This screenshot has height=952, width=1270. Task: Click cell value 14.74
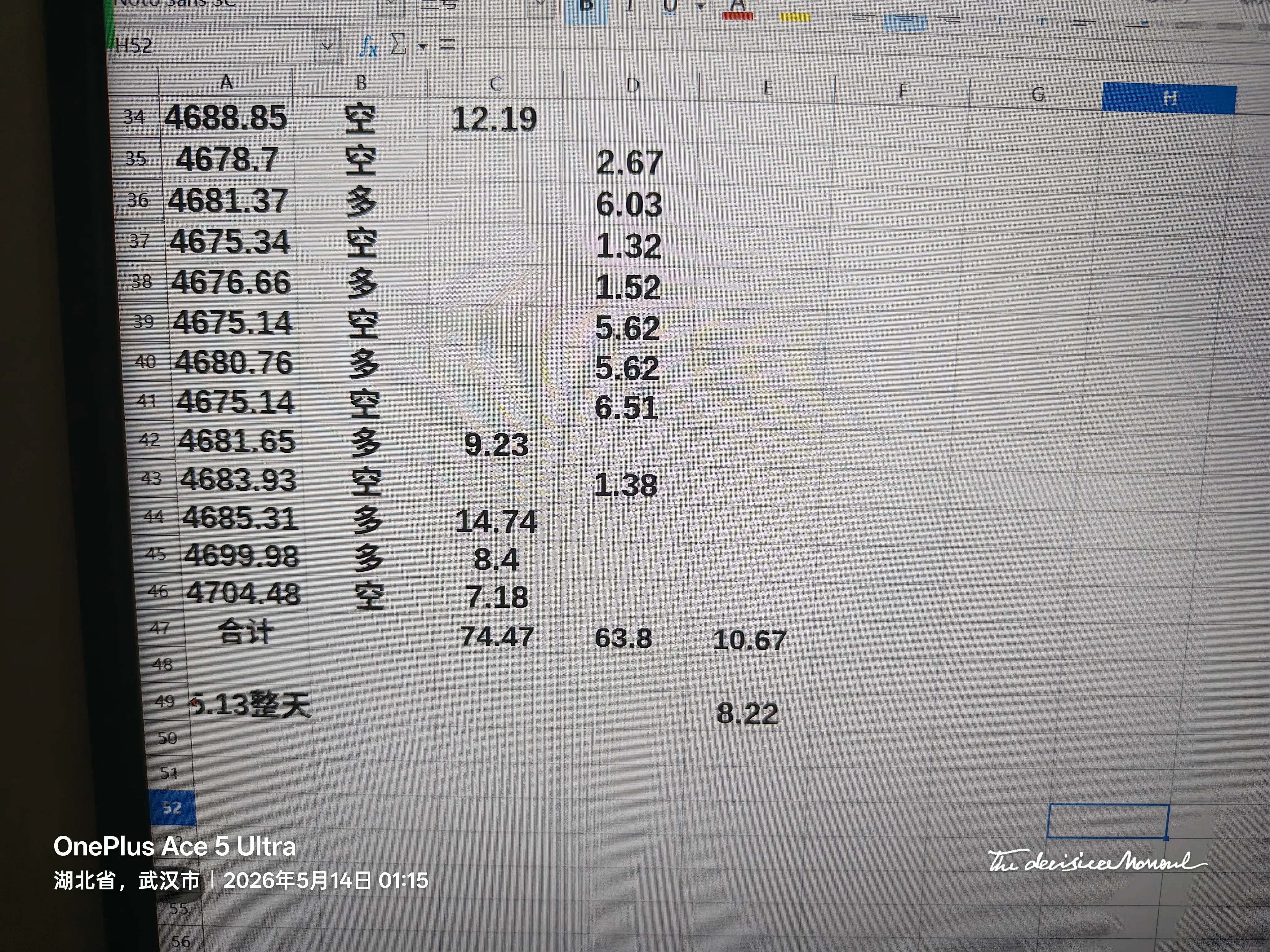click(x=496, y=522)
